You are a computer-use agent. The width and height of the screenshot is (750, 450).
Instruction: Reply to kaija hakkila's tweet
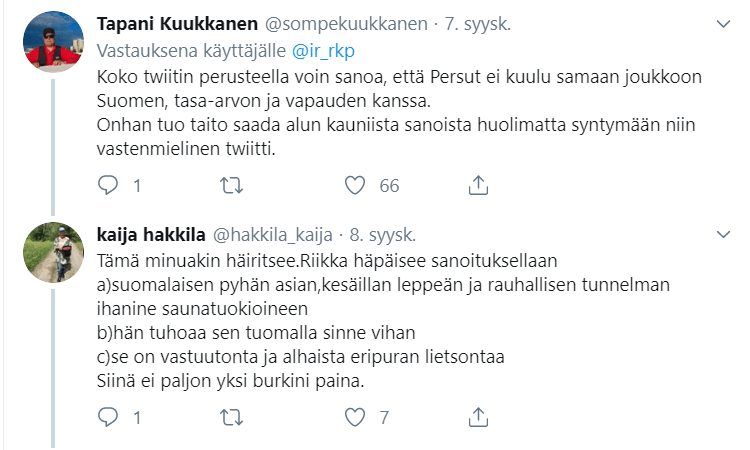110,415
